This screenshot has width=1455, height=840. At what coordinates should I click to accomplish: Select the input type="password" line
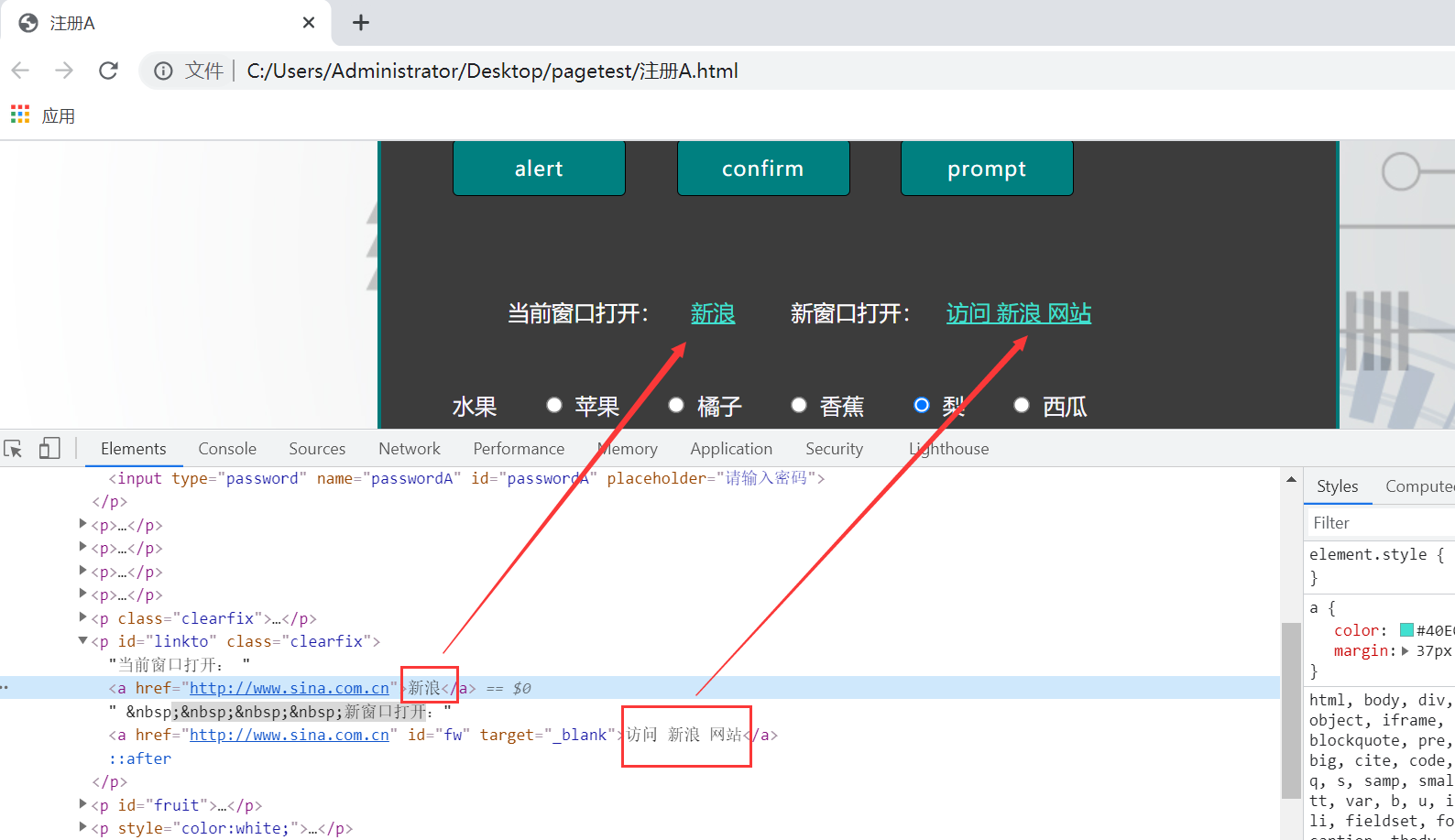pyautogui.click(x=466, y=478)
